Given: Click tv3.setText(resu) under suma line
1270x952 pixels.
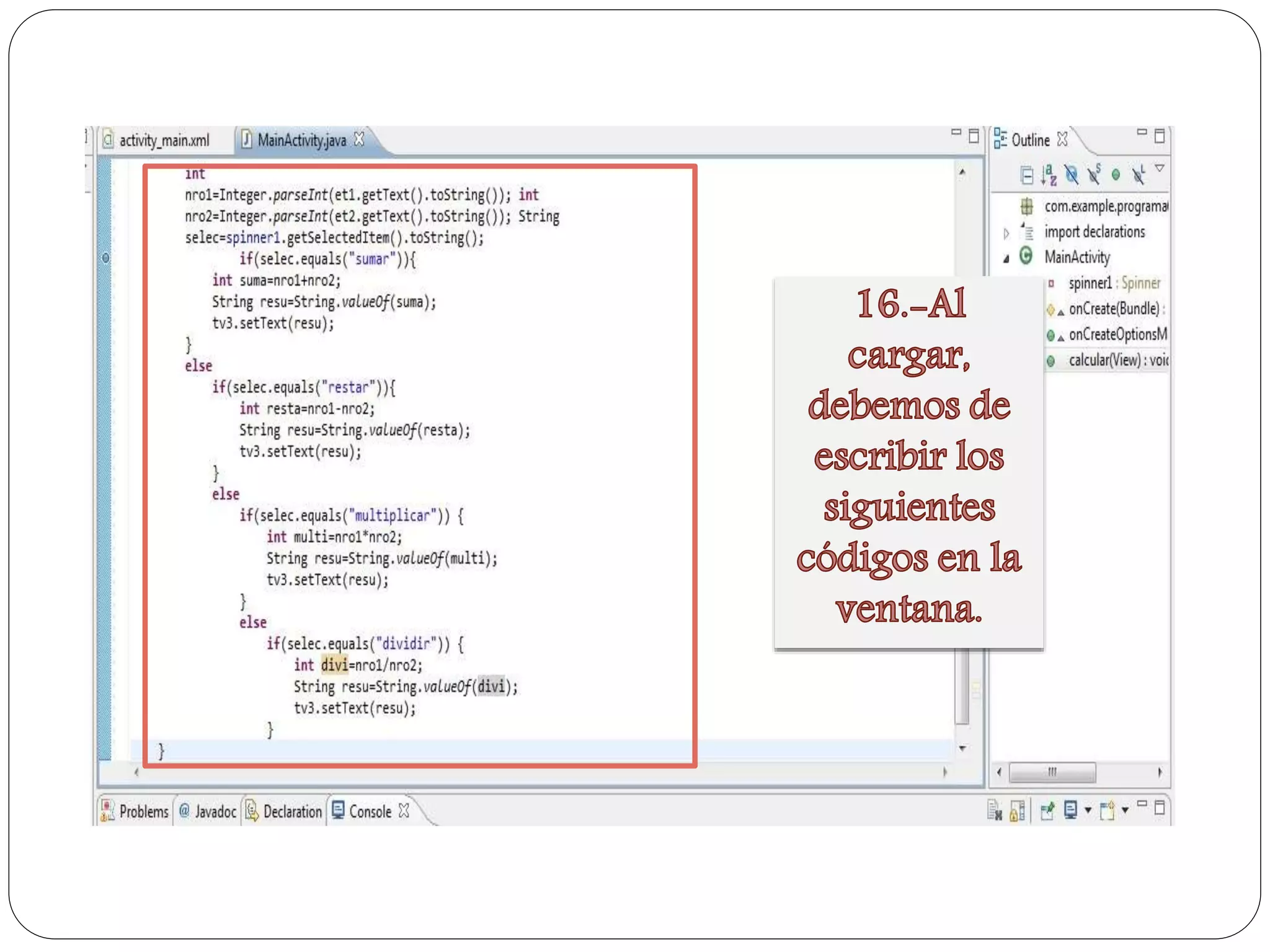Looking at the screenshot, I should (273, 324).
